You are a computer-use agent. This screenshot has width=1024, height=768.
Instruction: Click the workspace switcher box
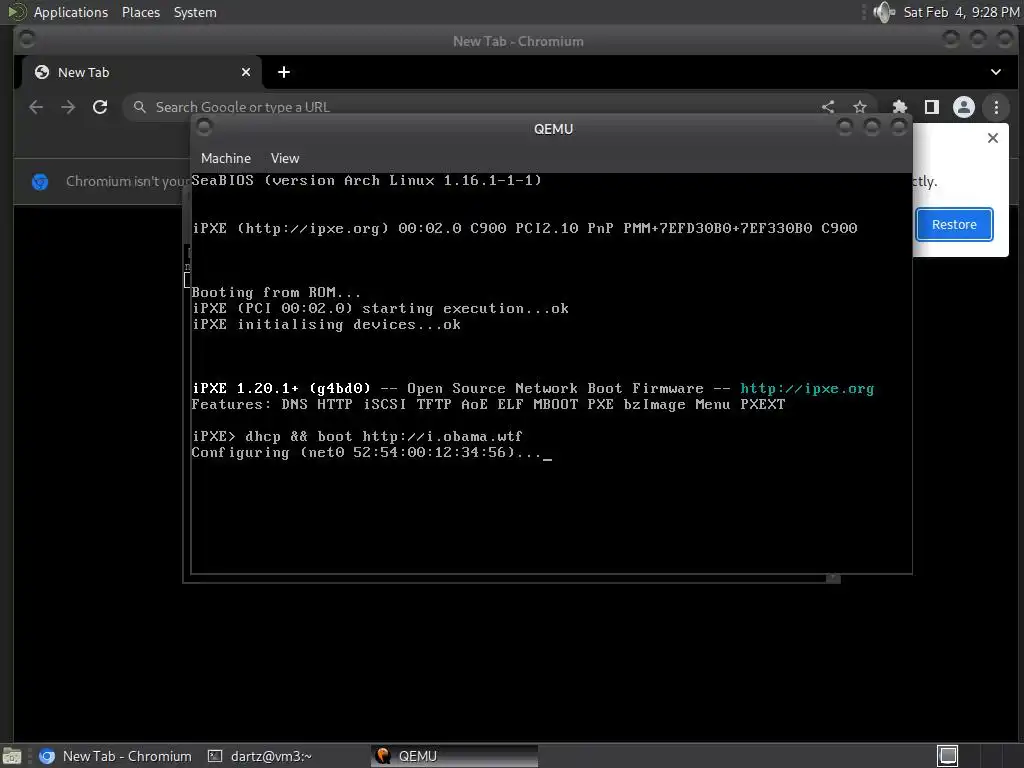948,756
